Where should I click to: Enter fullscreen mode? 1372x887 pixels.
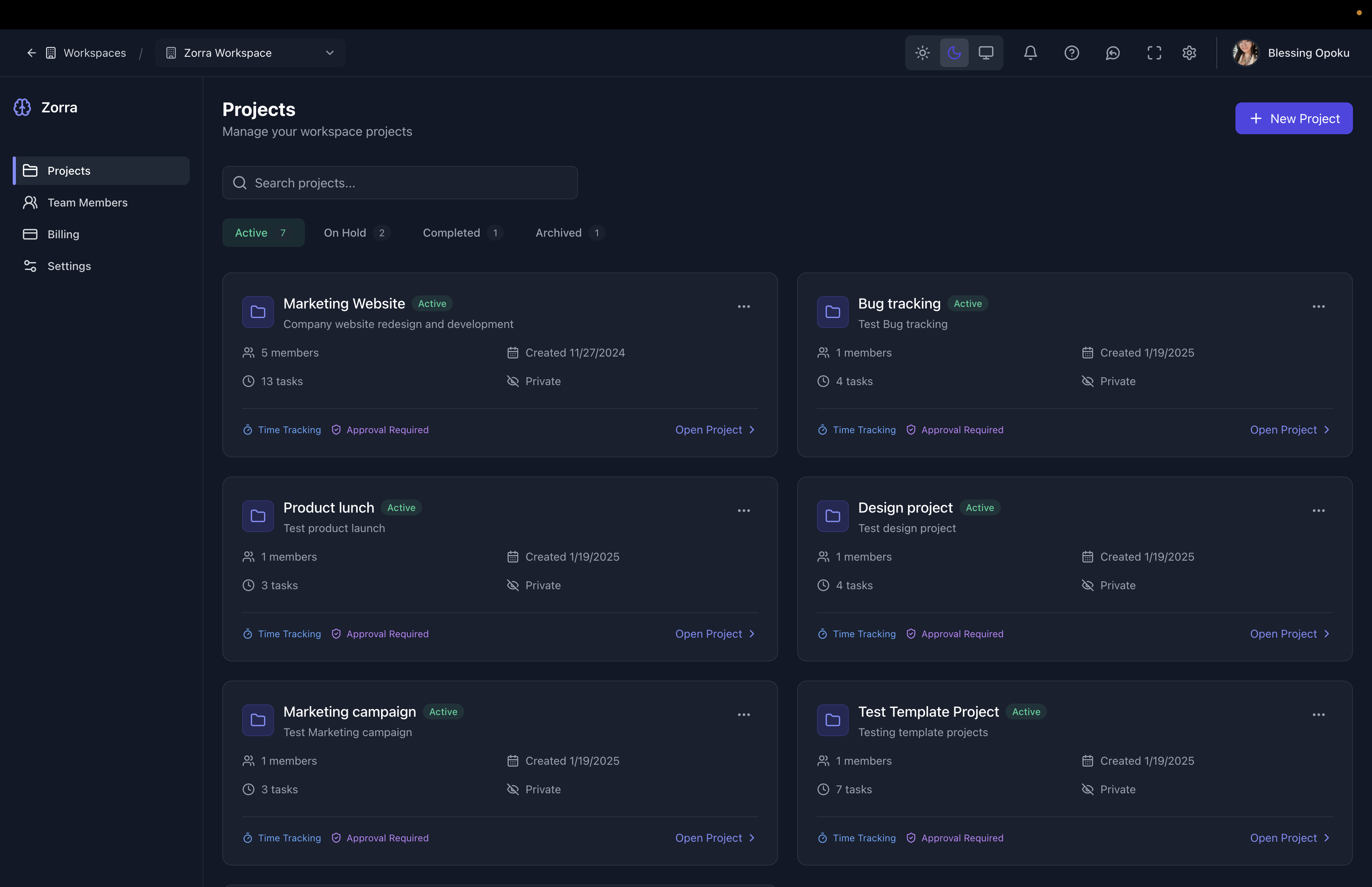coord(1154,53)
